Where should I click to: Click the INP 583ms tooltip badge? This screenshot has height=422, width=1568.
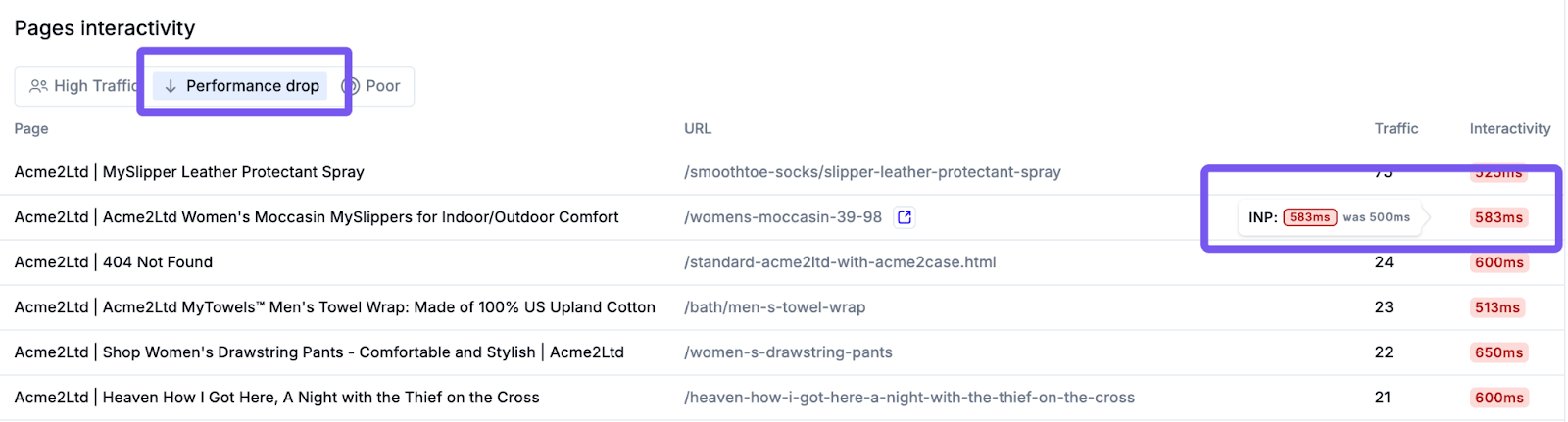1309,217
